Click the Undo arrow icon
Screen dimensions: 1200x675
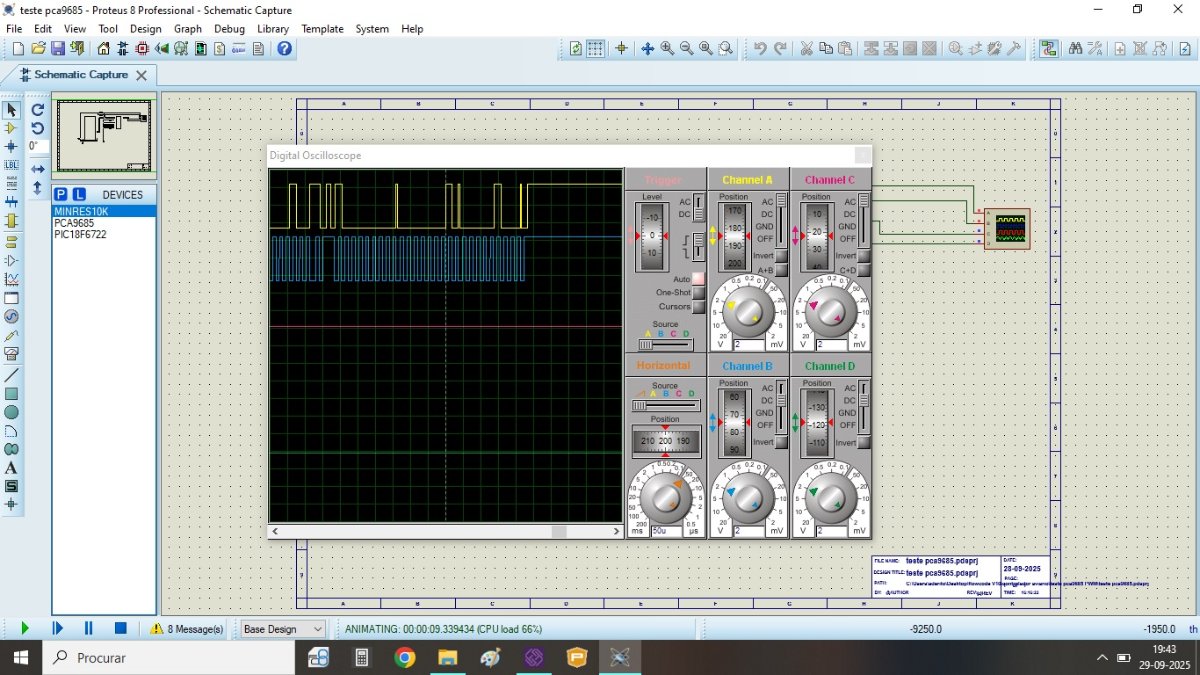pyautogui.click(x=760, y=48)
